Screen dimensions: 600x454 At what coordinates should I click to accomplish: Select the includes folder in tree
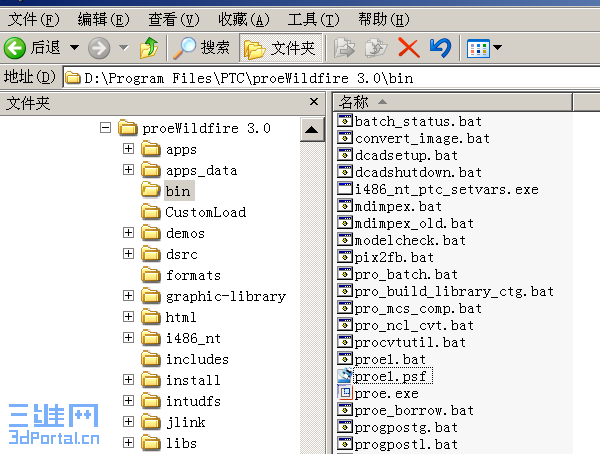(x=197, y=359)
